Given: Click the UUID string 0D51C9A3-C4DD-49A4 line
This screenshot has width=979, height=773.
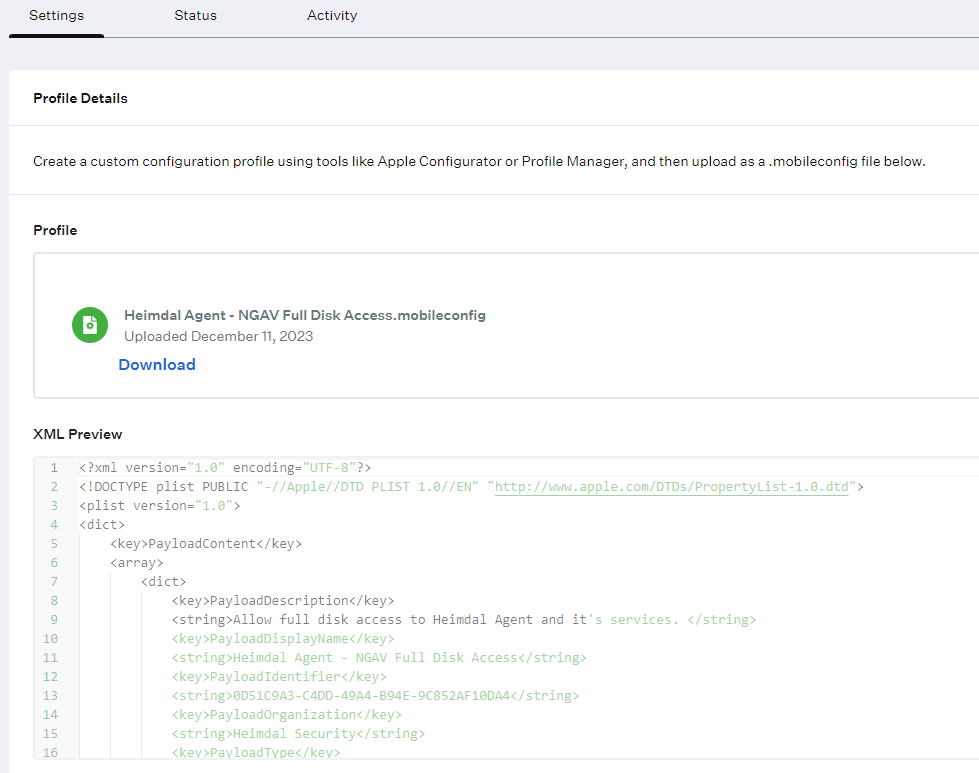Looking at the screenshot, I should click(x=375, y=696).
